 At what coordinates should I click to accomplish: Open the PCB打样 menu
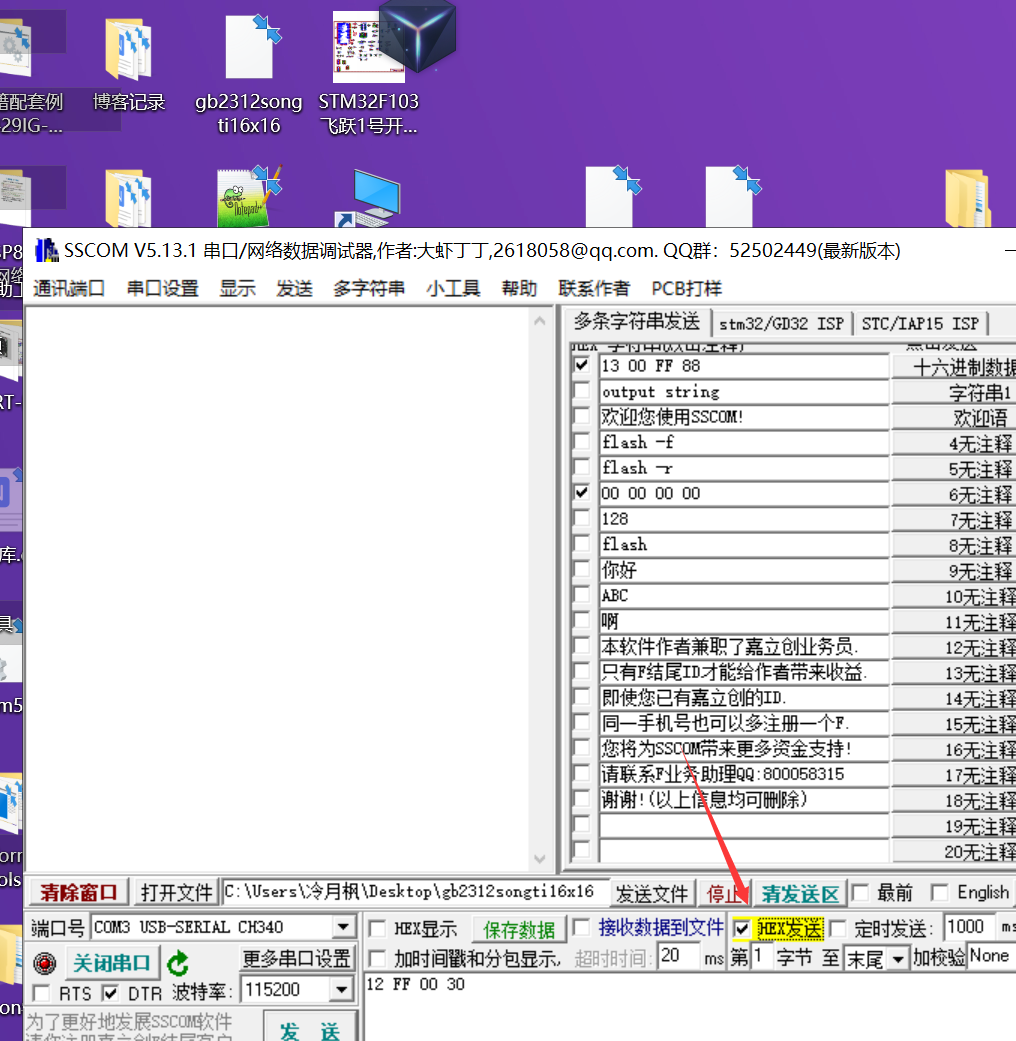pos(686,288)
